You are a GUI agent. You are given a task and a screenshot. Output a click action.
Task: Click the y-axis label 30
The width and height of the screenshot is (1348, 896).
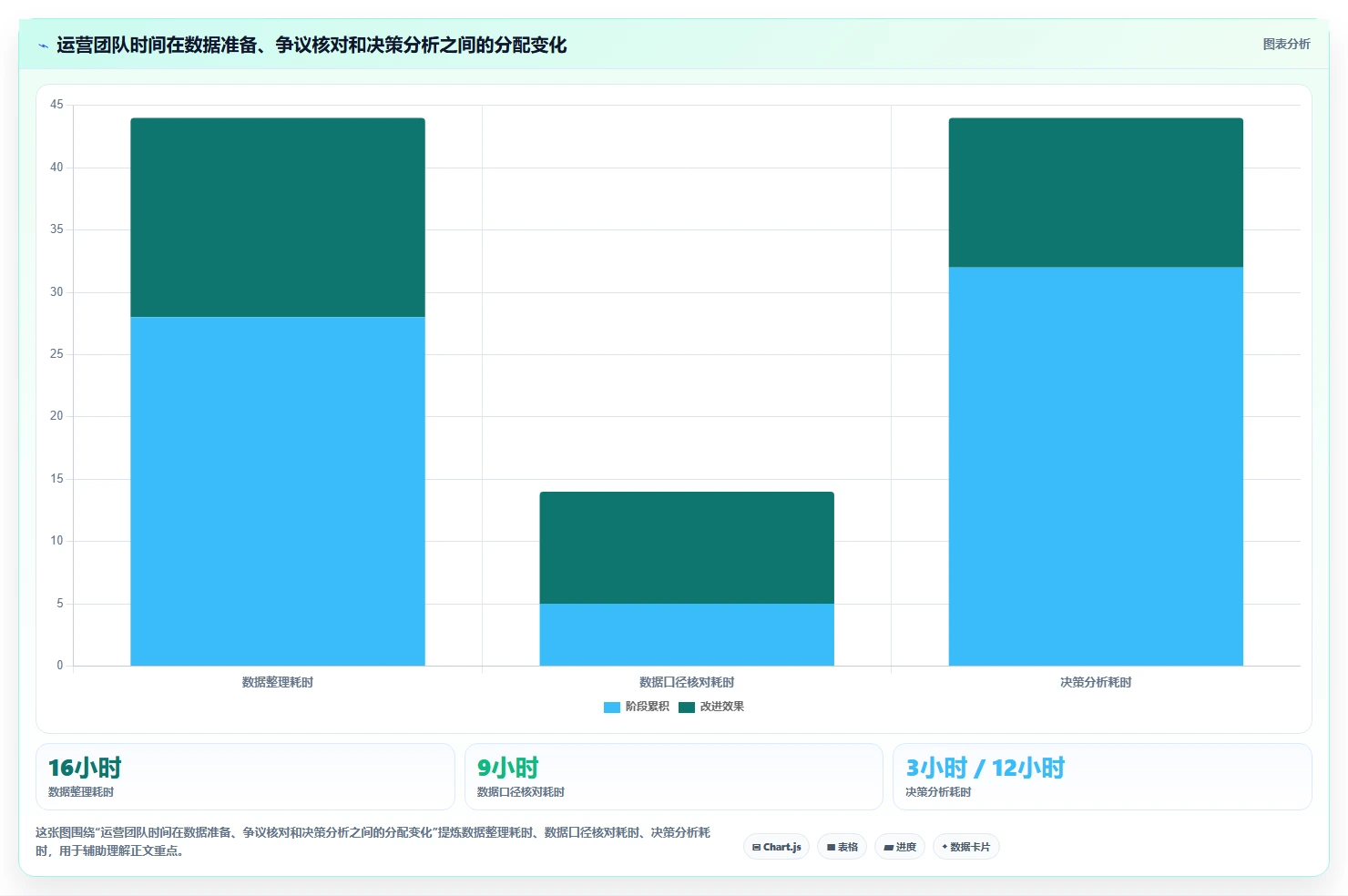coord(56,292)
